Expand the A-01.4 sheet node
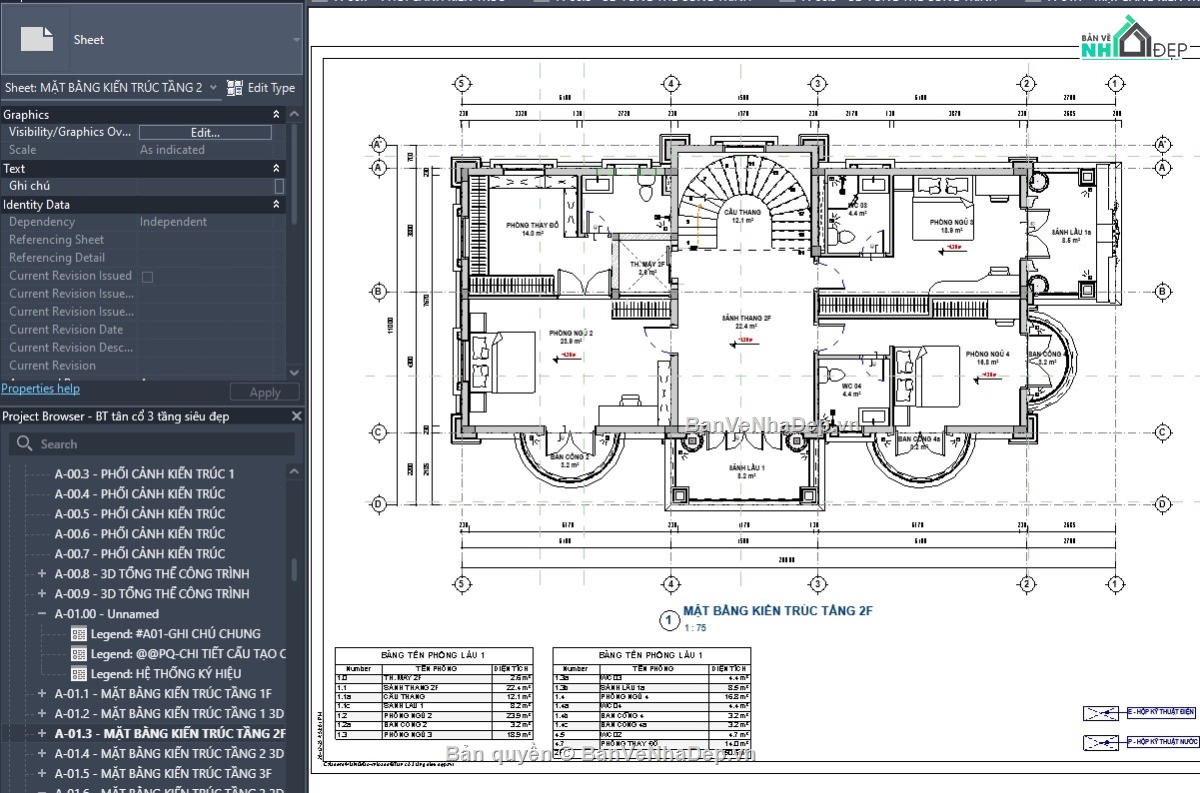The width and height of the screenshot is (1200, 793). pyautogui.click(x=42, y=753)
